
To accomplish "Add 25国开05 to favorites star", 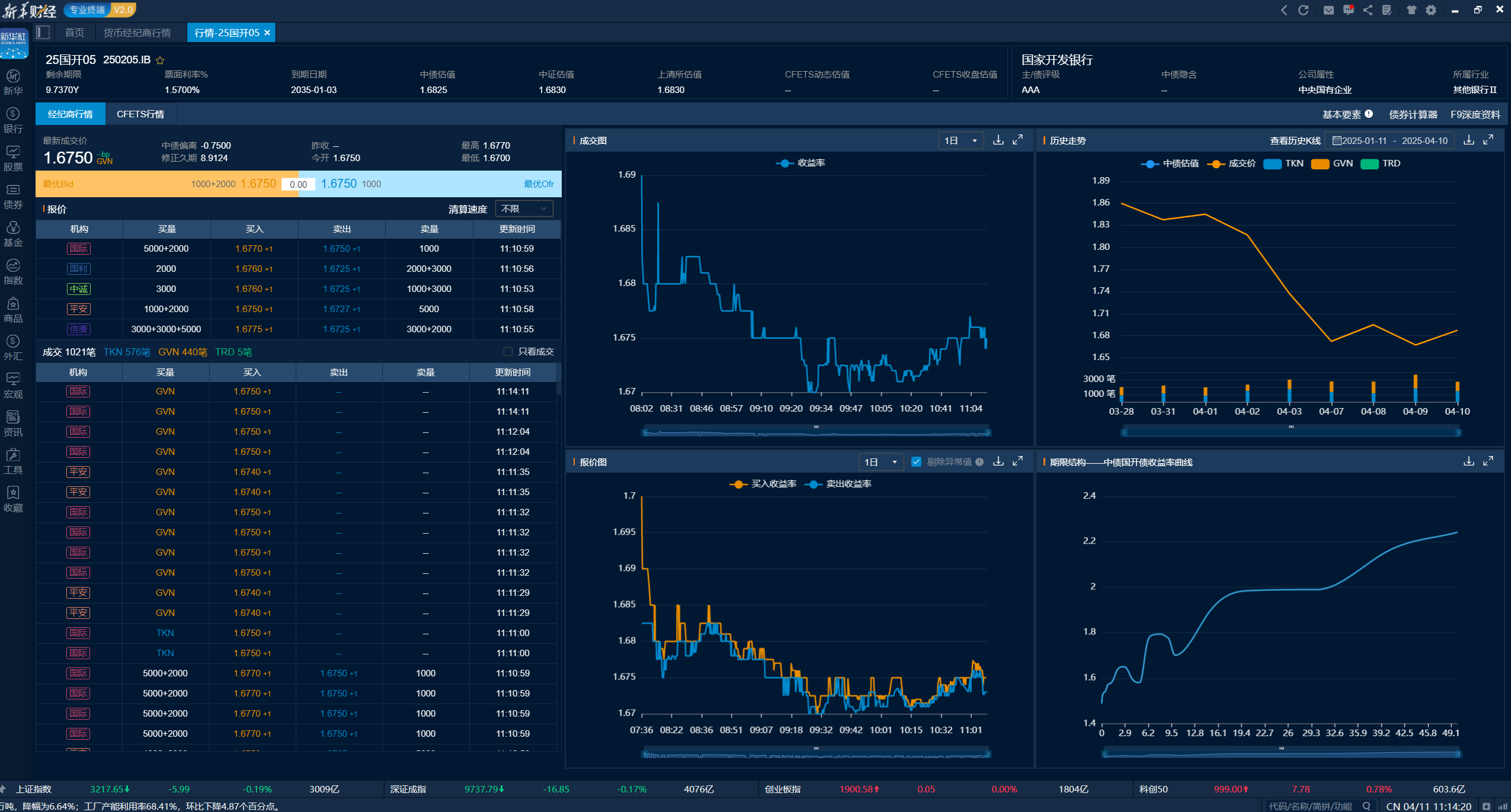I will pyautogui.click(x=160, y=60).
